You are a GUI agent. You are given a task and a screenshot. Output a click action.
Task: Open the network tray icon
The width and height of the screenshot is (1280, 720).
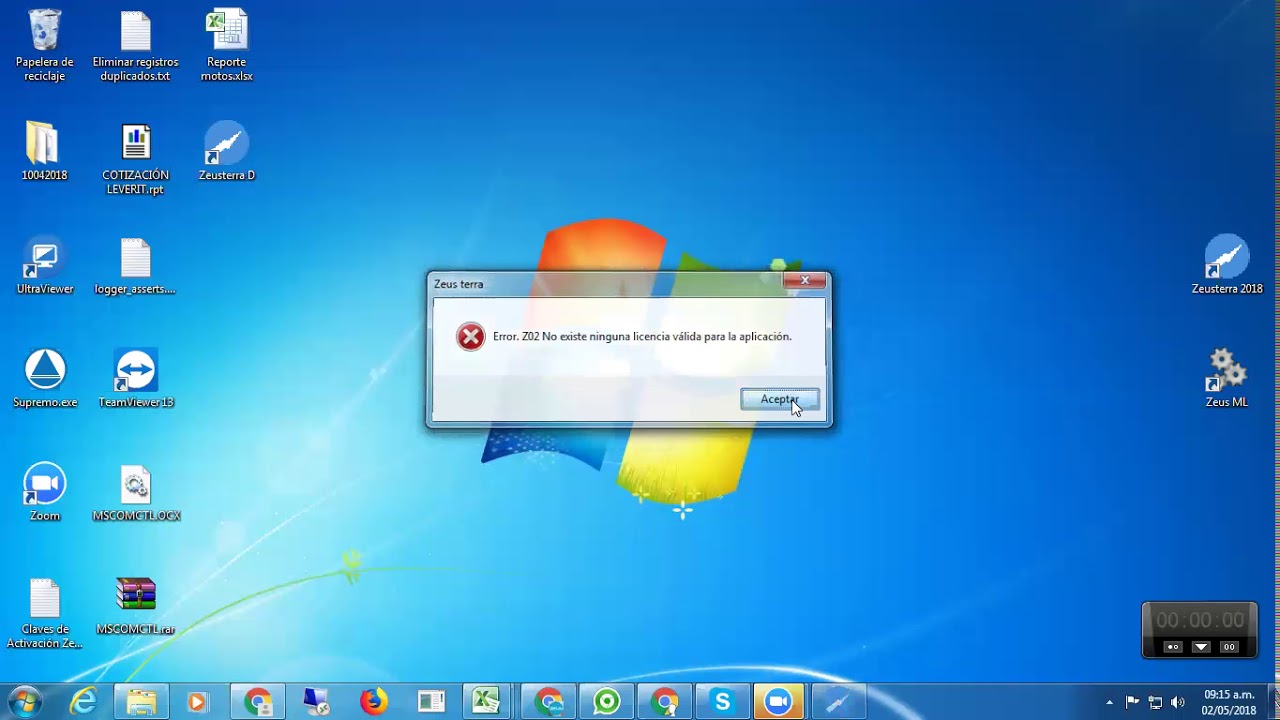pyautogui.click(x=1155, y=702)
